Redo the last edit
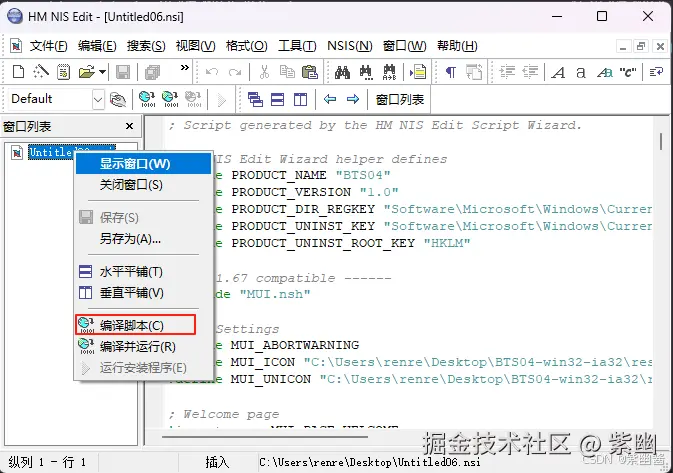673x473 pixels. 235,72
